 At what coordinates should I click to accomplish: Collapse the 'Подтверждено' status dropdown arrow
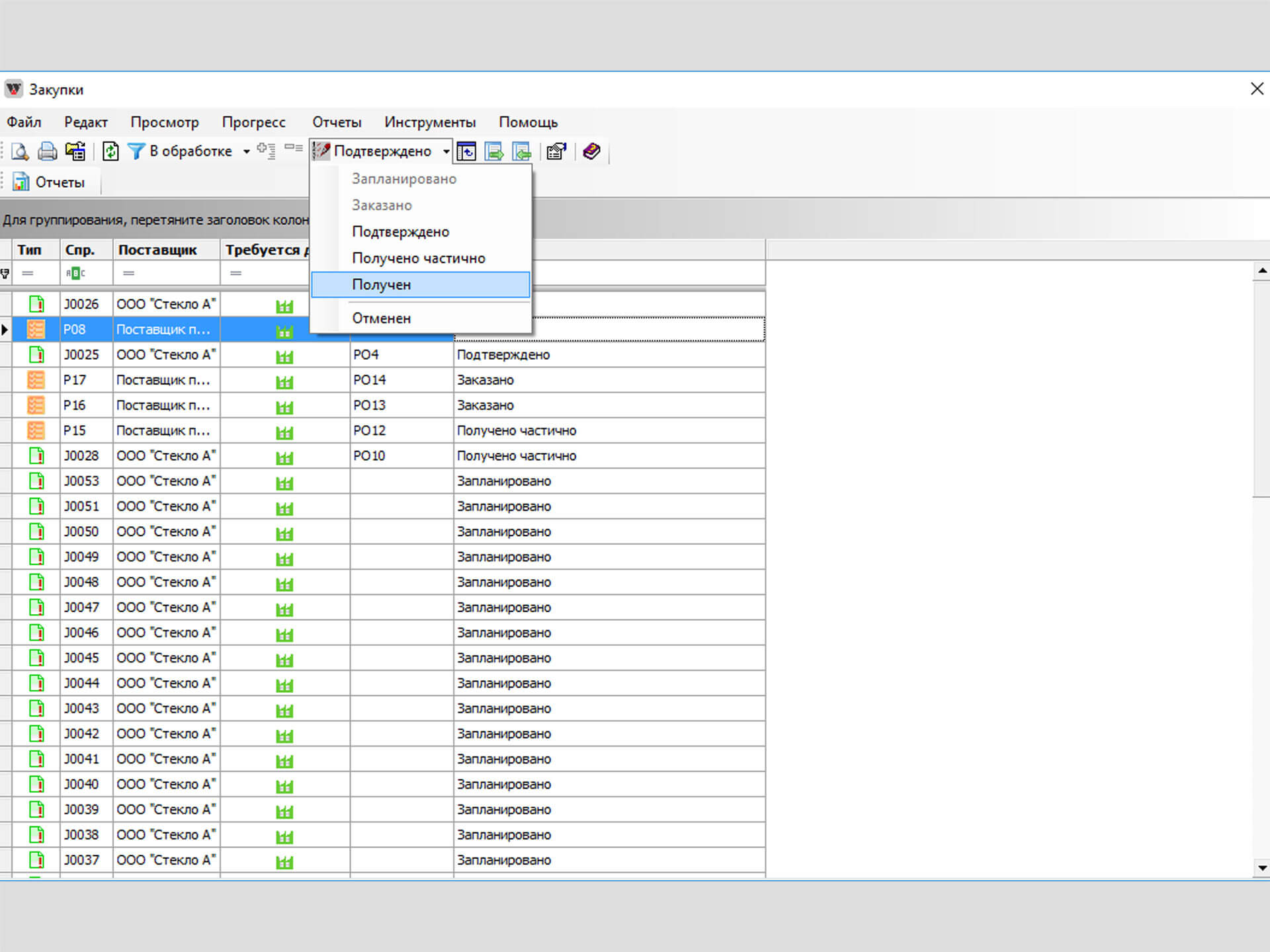pyautogui.click(x=446, y=151)
